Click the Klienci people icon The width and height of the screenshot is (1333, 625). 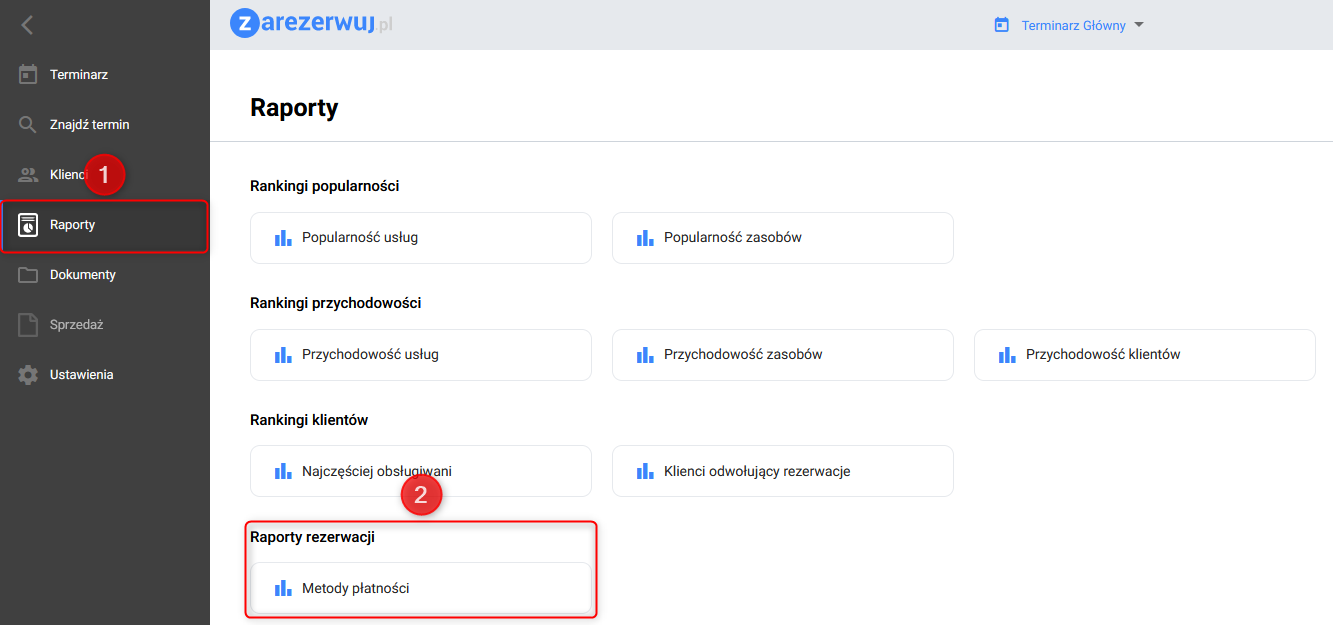click(28, 175)
